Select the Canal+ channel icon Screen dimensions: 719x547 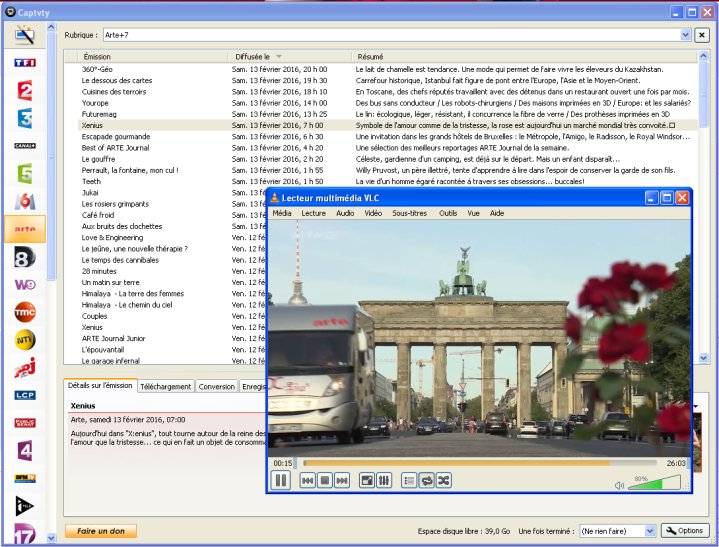tap(25, 146)
